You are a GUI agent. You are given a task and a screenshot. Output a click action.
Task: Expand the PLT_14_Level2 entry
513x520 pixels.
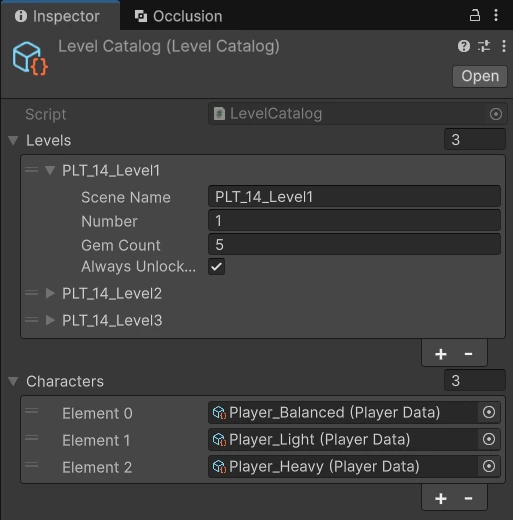point(50,293)
